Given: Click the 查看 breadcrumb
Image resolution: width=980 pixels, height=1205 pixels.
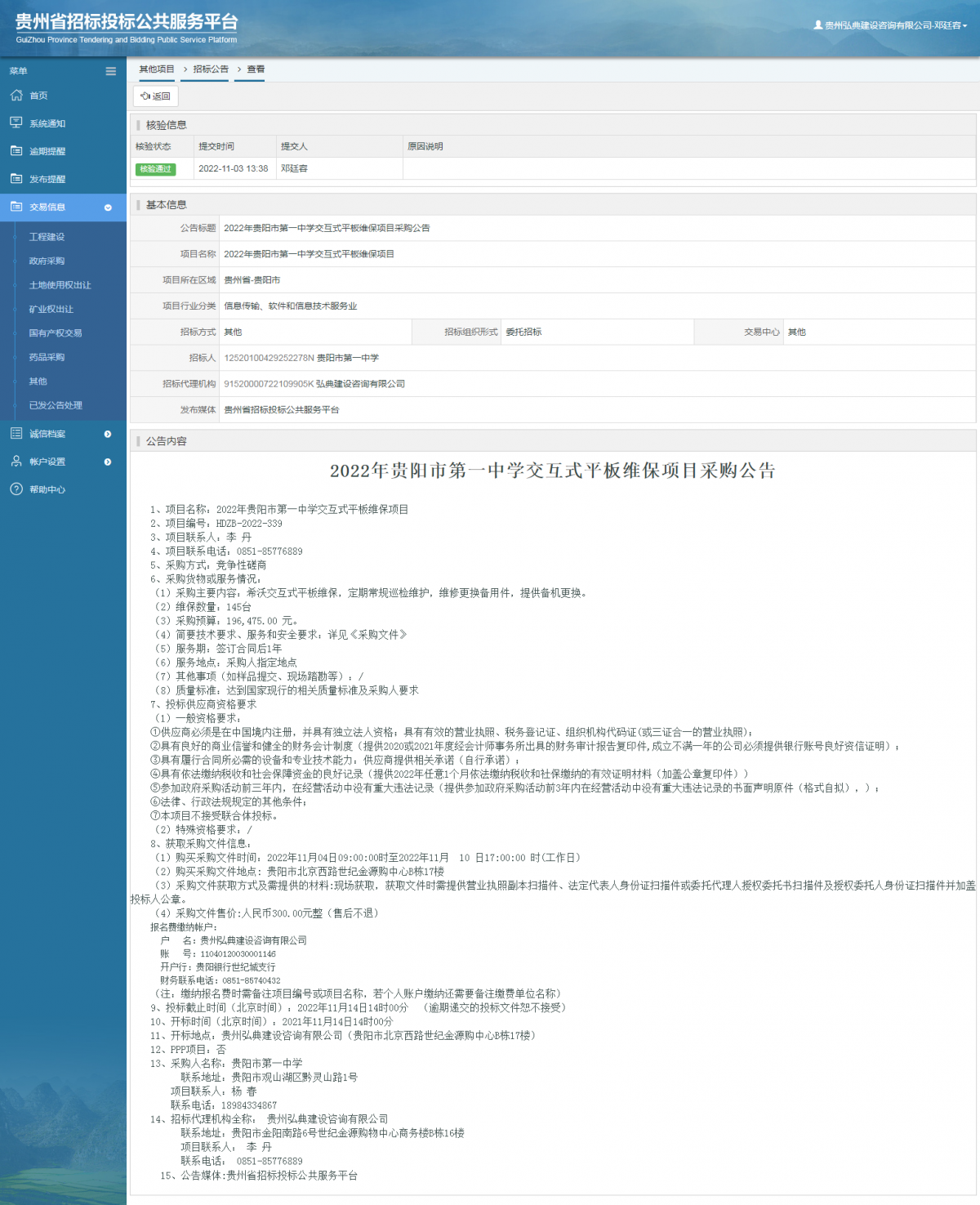Looking at the screenshot, I should coord(256,69).
